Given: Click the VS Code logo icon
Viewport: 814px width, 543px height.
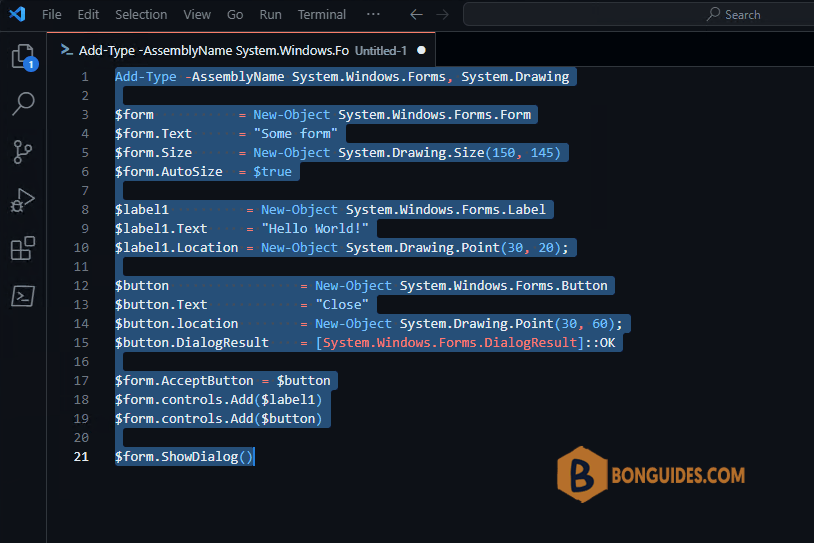Looking at the screenshot, I should click(17, 13).
